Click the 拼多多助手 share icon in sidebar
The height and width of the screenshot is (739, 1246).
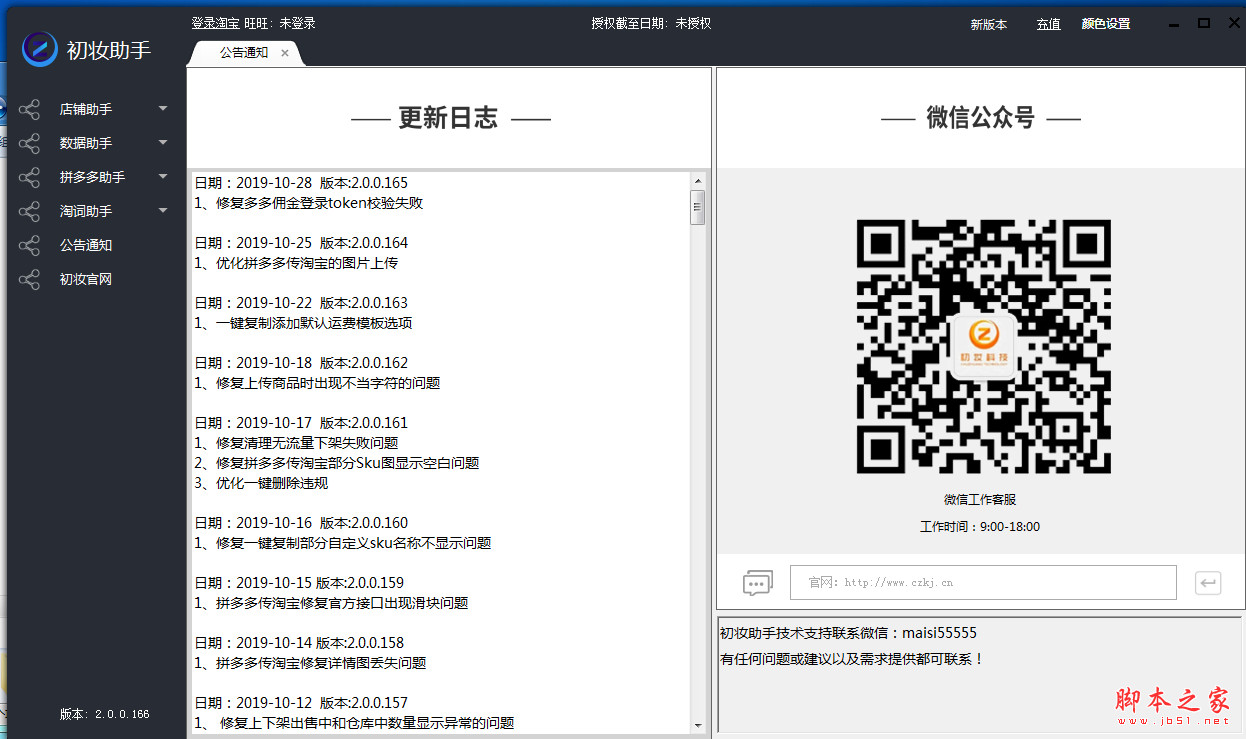click(30, 177)
